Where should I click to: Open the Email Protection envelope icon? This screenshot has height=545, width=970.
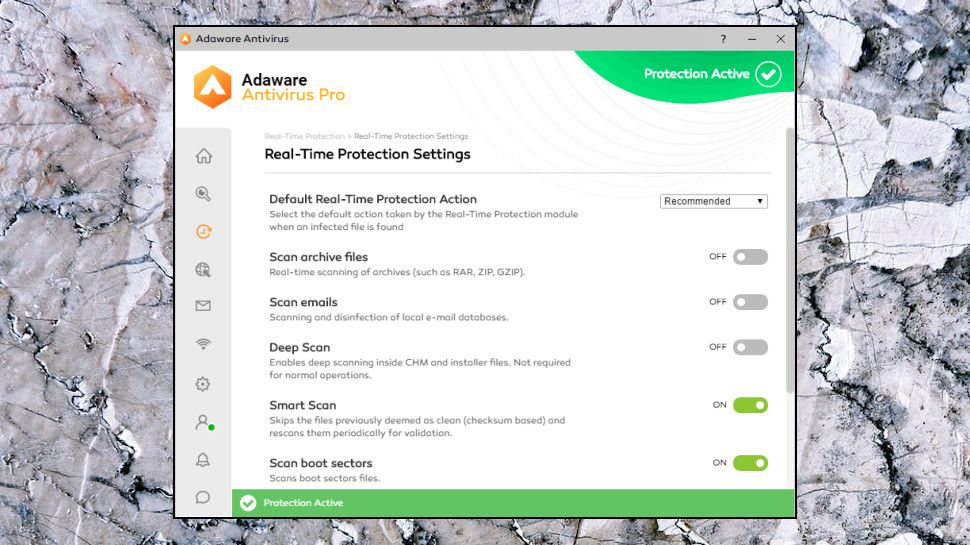pyautogui.click(x=203, y=306)
